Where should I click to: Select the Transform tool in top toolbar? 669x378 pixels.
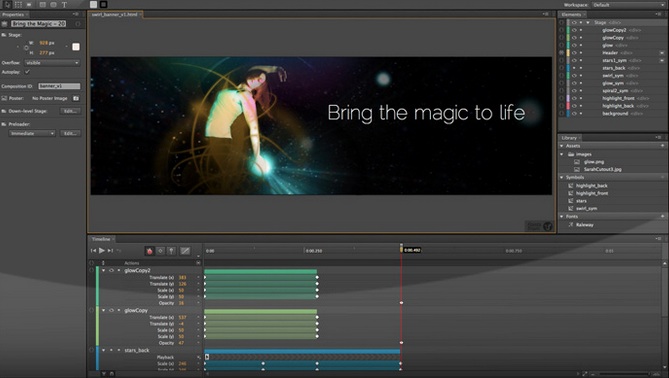point(18,5)
